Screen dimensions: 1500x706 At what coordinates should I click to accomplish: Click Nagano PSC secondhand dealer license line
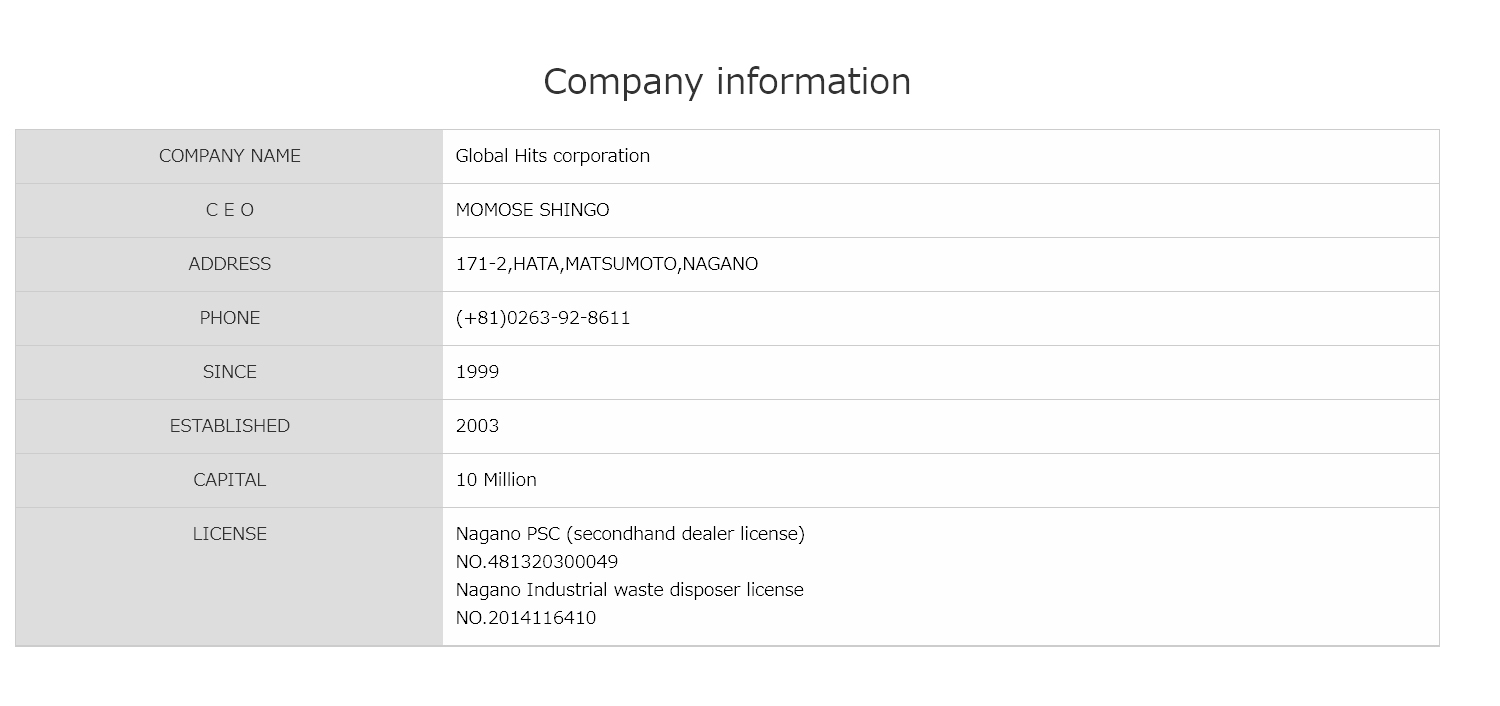tap(630, 534)
